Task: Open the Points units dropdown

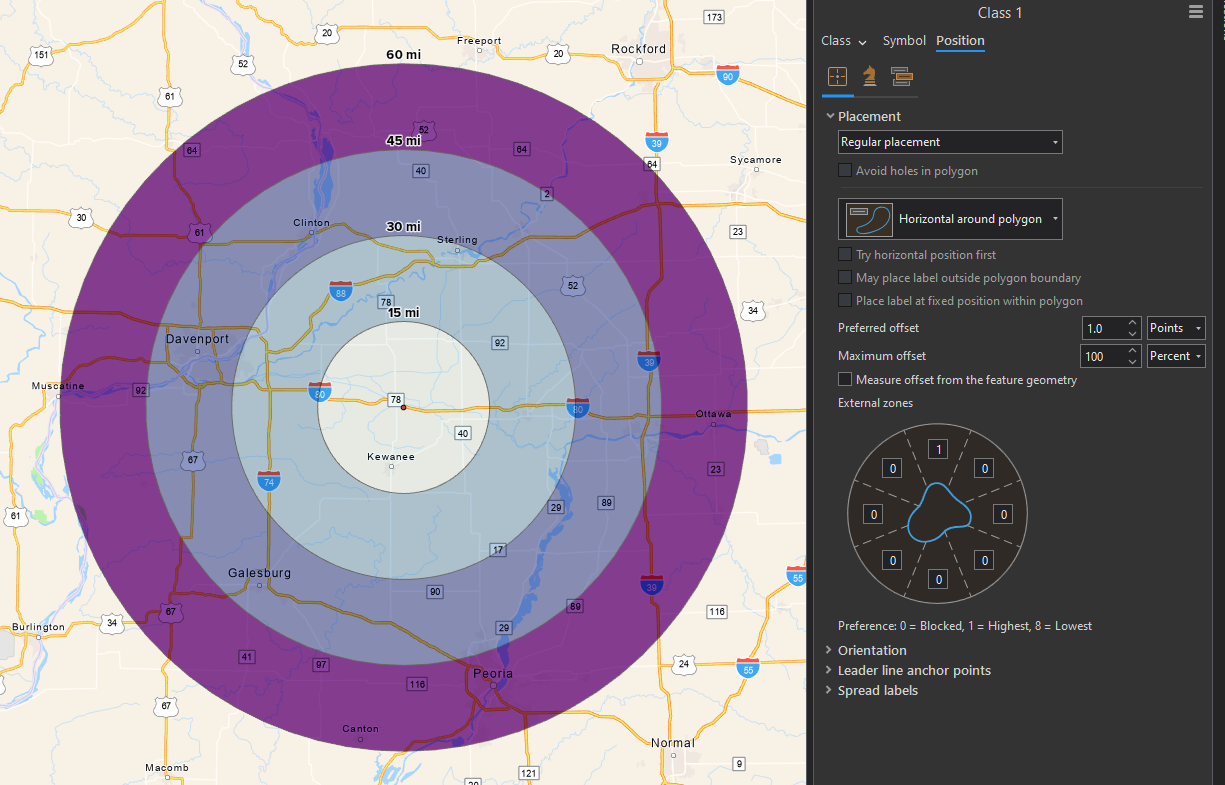Action: click(1176, 327)
